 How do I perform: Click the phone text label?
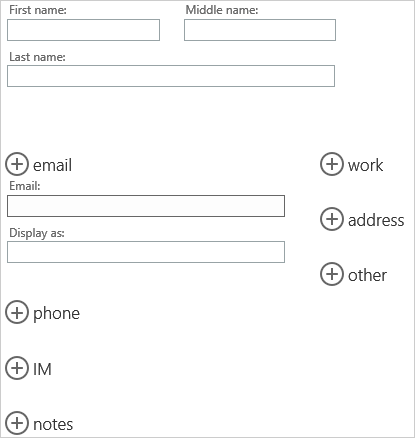56,314
